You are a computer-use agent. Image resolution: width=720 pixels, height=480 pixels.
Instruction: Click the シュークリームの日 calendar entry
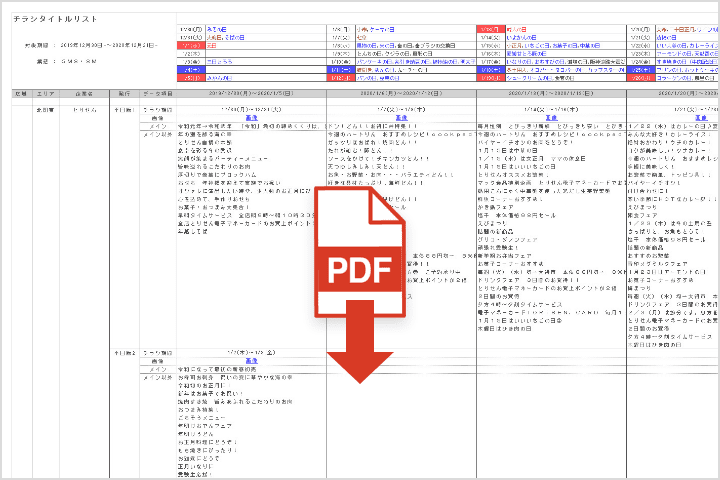[x=531, y=78]
